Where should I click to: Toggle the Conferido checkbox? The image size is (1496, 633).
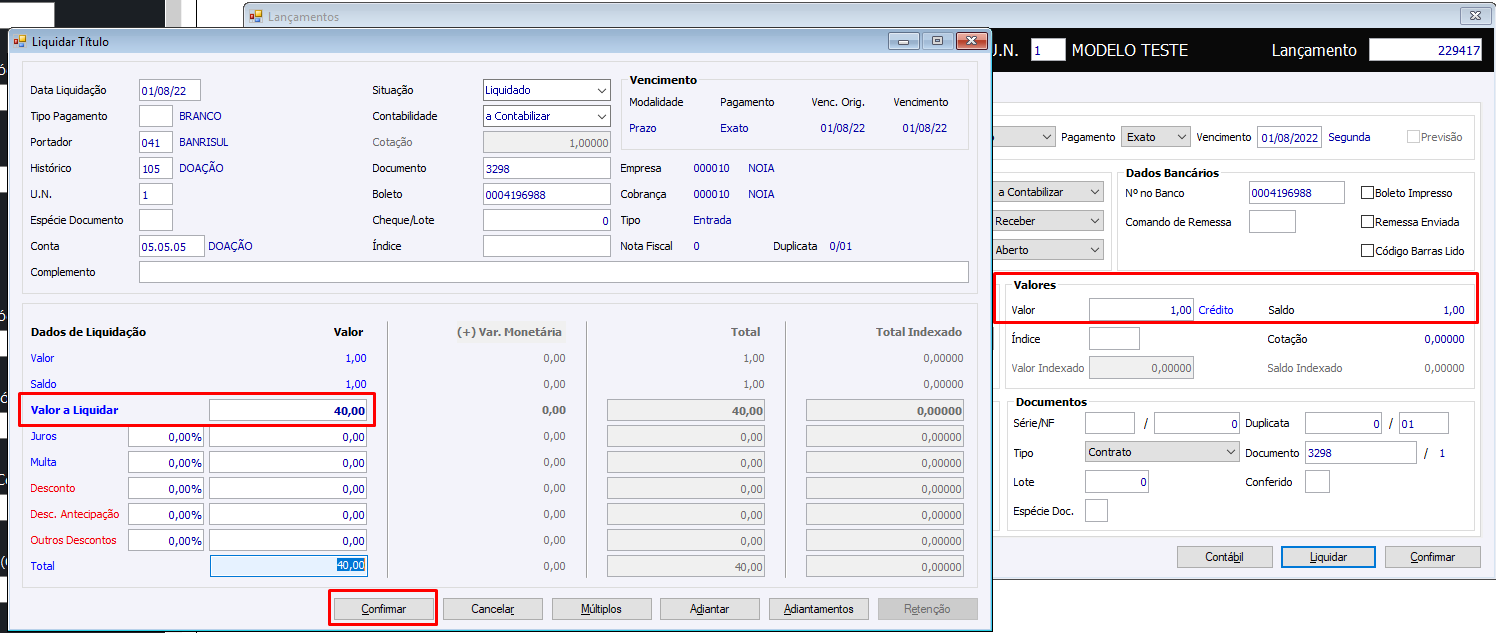1317,482
